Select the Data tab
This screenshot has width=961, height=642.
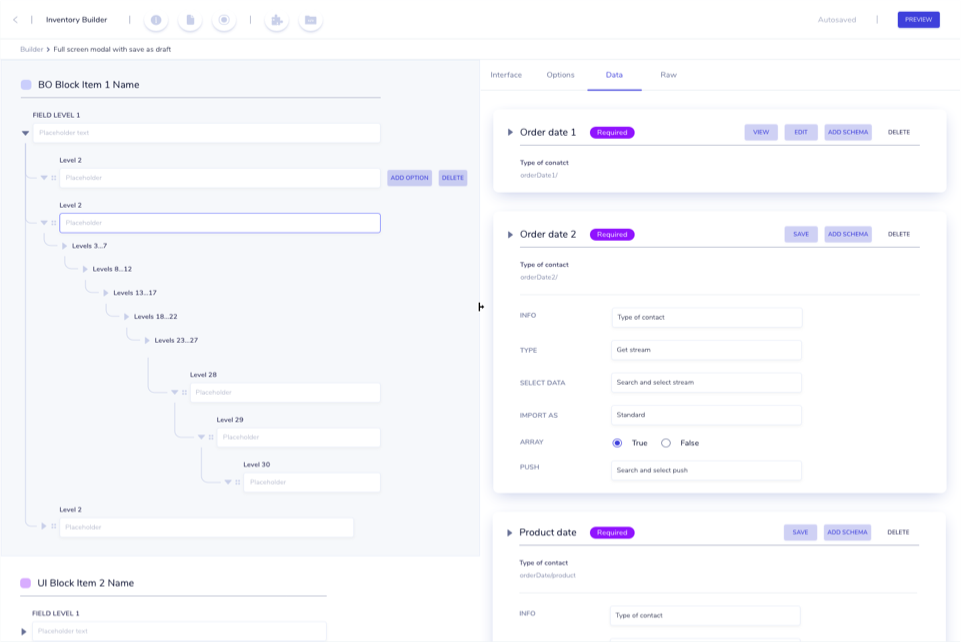point(614,75)
